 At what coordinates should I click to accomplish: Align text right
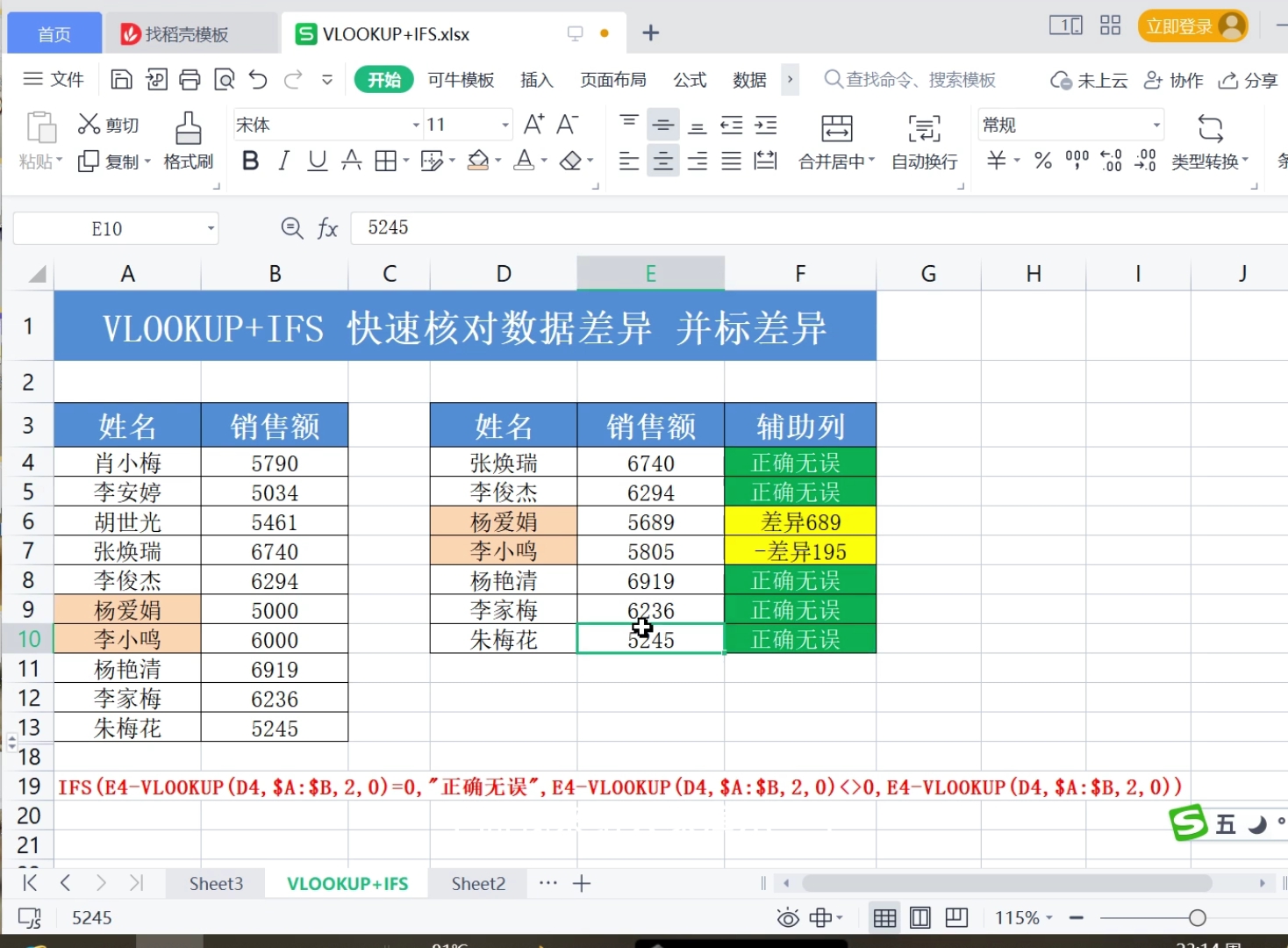click(698, 161)
